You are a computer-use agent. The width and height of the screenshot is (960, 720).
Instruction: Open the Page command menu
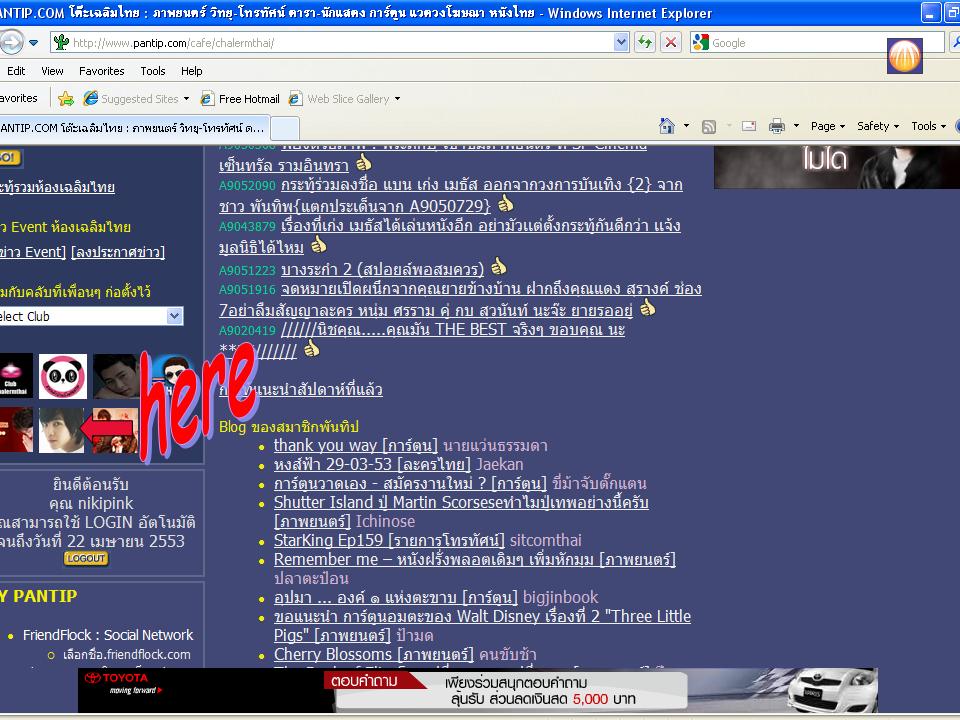pos(828,126)
